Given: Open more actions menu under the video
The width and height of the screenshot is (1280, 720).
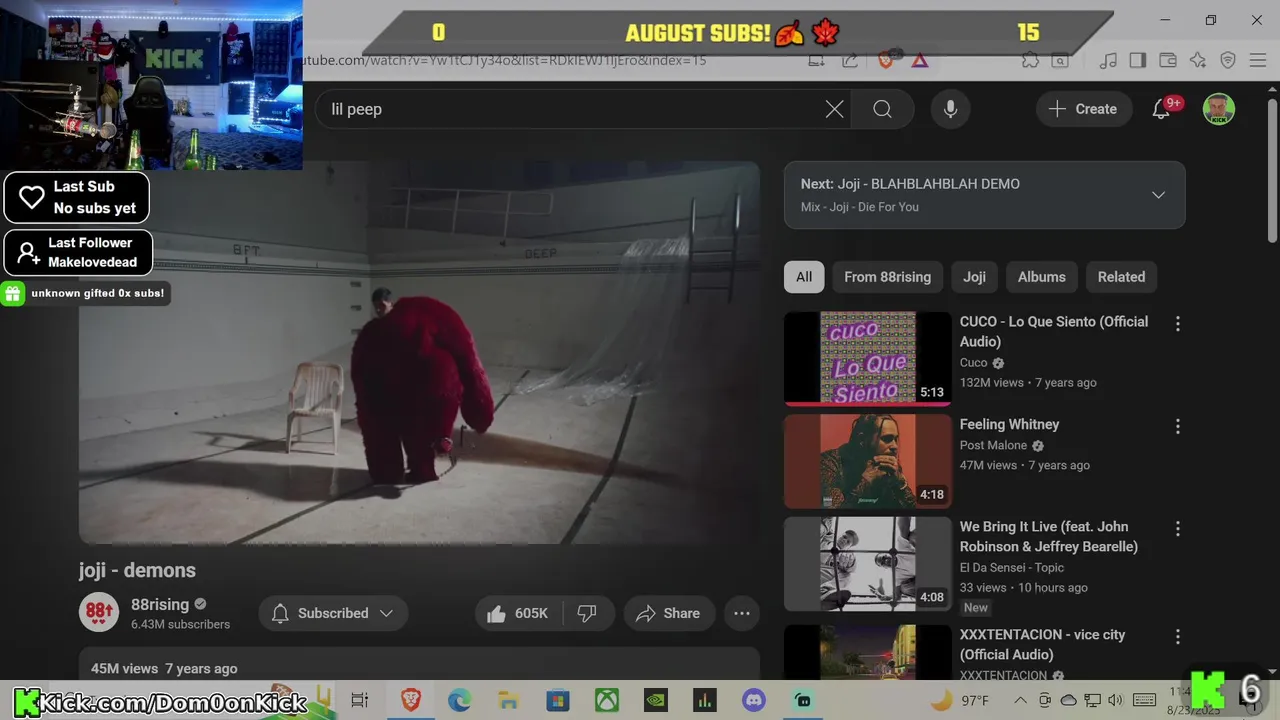Looking at the screenshot, I should tap(742, 613).
